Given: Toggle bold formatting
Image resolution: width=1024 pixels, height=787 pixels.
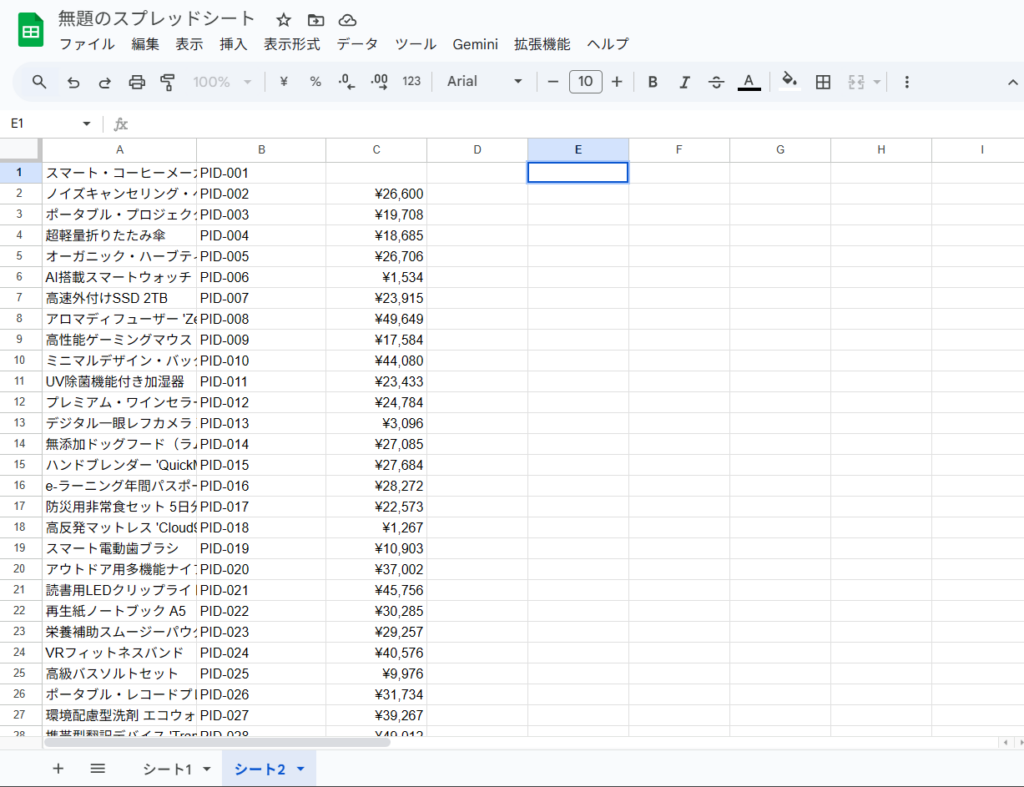Looking at the screenshot, I should pyautogui.click(x=653, y=82).
